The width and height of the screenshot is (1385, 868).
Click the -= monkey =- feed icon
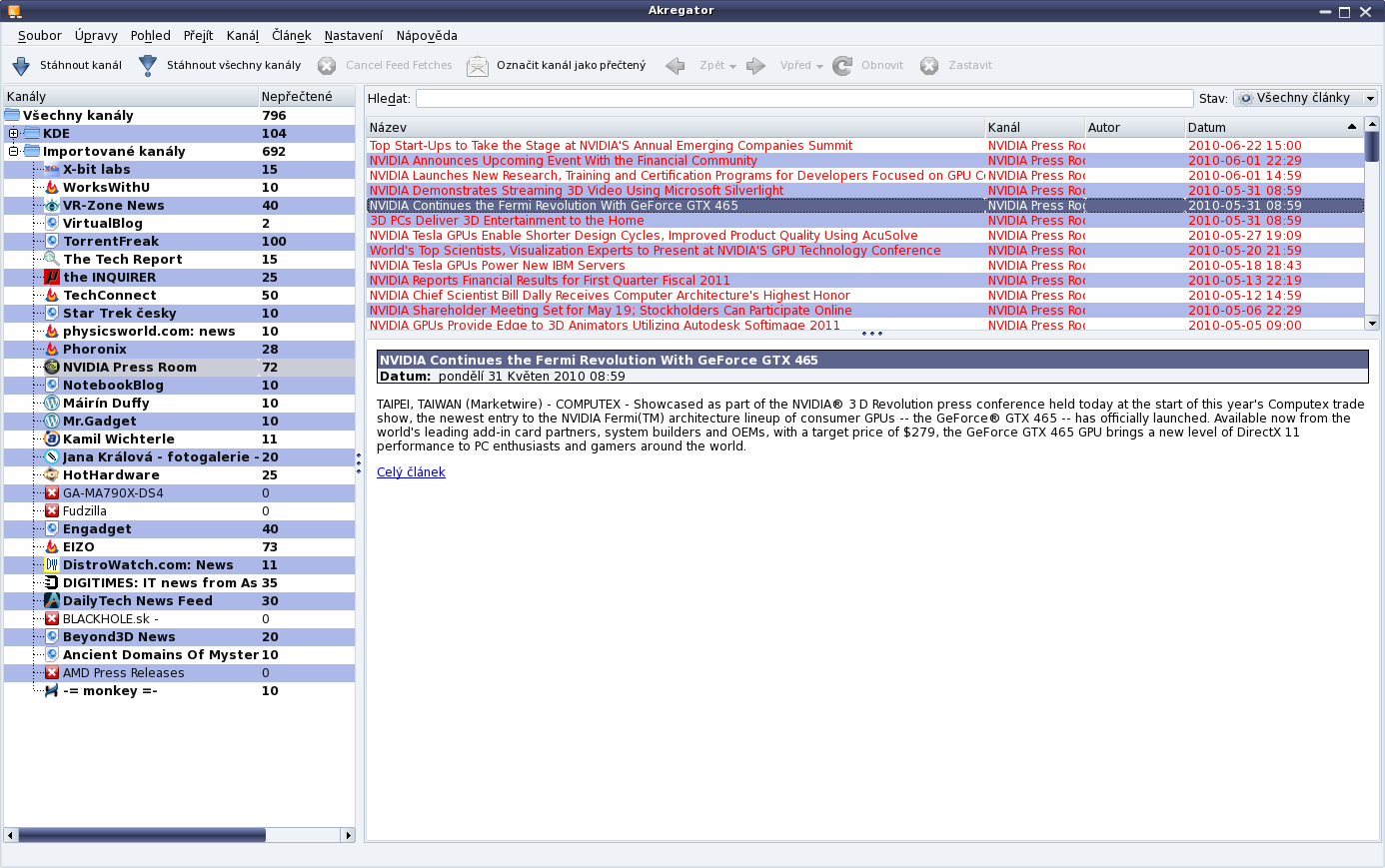pos(52,691)
